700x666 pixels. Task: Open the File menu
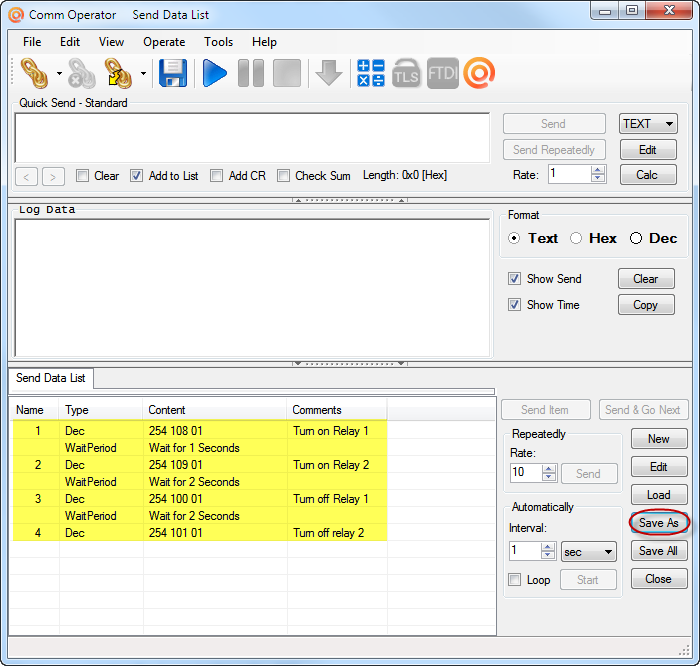pyautogui.click(x=32, y=42)
